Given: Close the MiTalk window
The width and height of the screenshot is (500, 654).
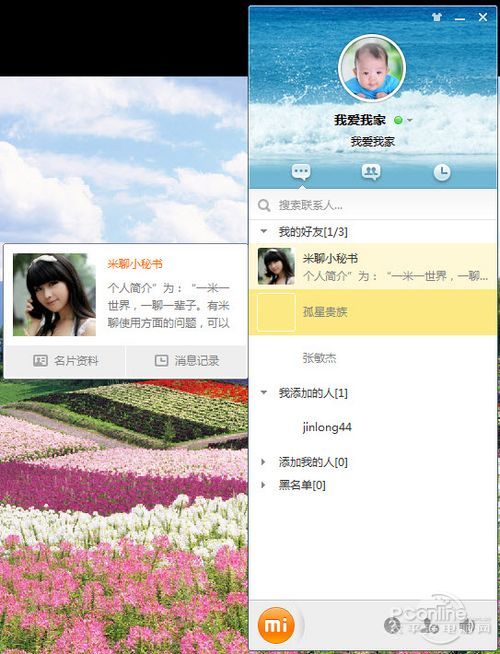Looking at the screenshot, I should coord(483,17).
